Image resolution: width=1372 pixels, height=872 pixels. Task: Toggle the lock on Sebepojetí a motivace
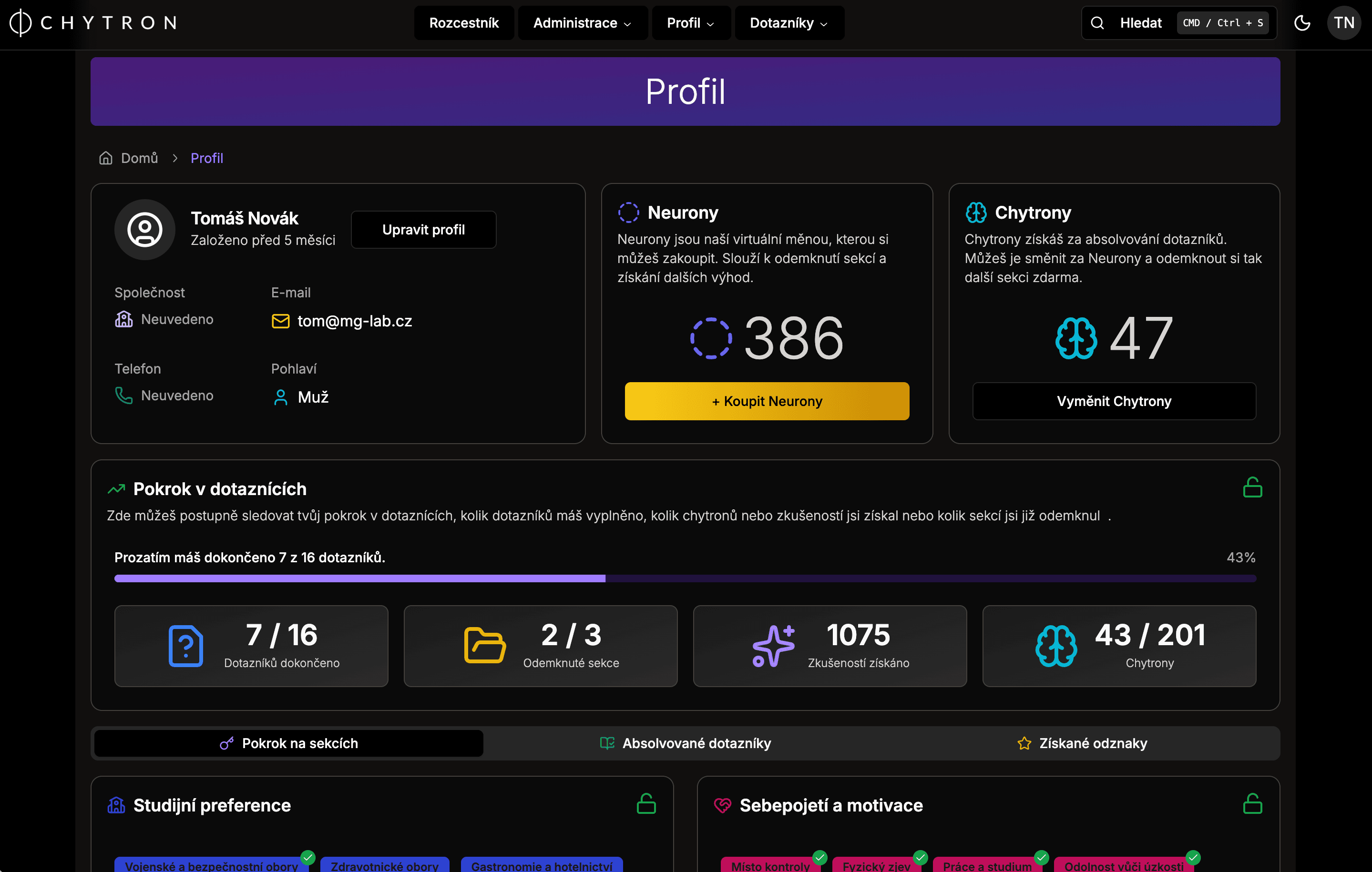pos(1252,804)
